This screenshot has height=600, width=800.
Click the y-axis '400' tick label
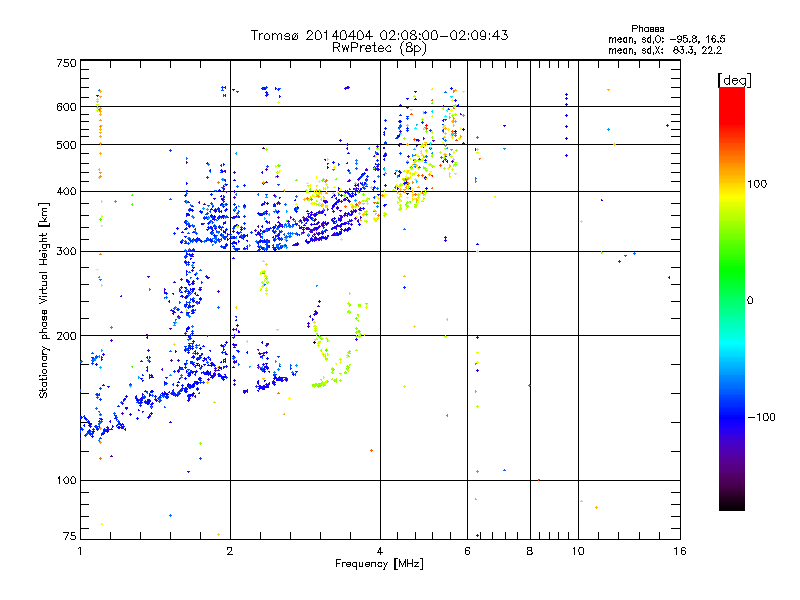[66, 192]
